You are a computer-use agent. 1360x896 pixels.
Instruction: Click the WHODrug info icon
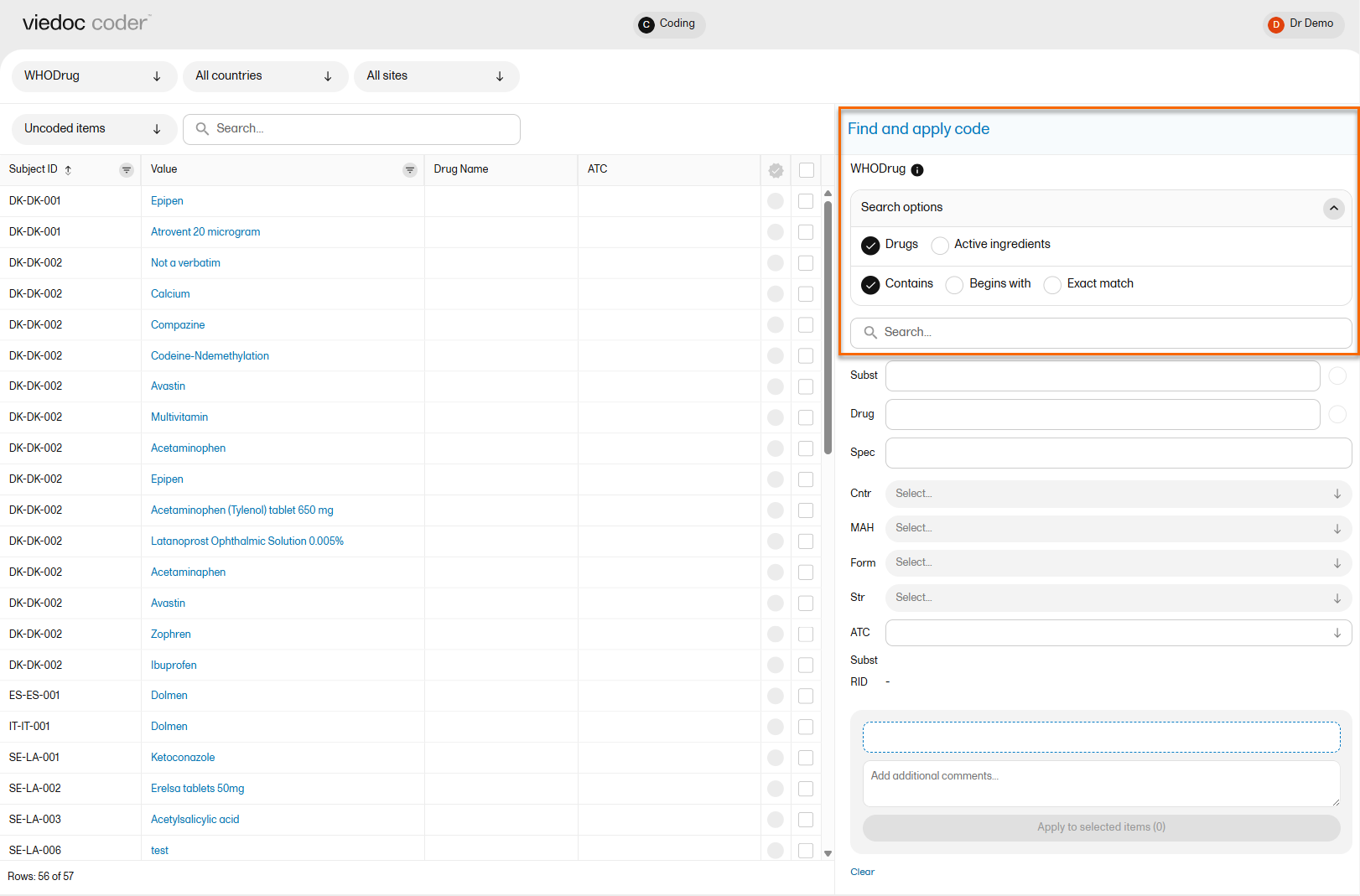click(x=917, y=170)
